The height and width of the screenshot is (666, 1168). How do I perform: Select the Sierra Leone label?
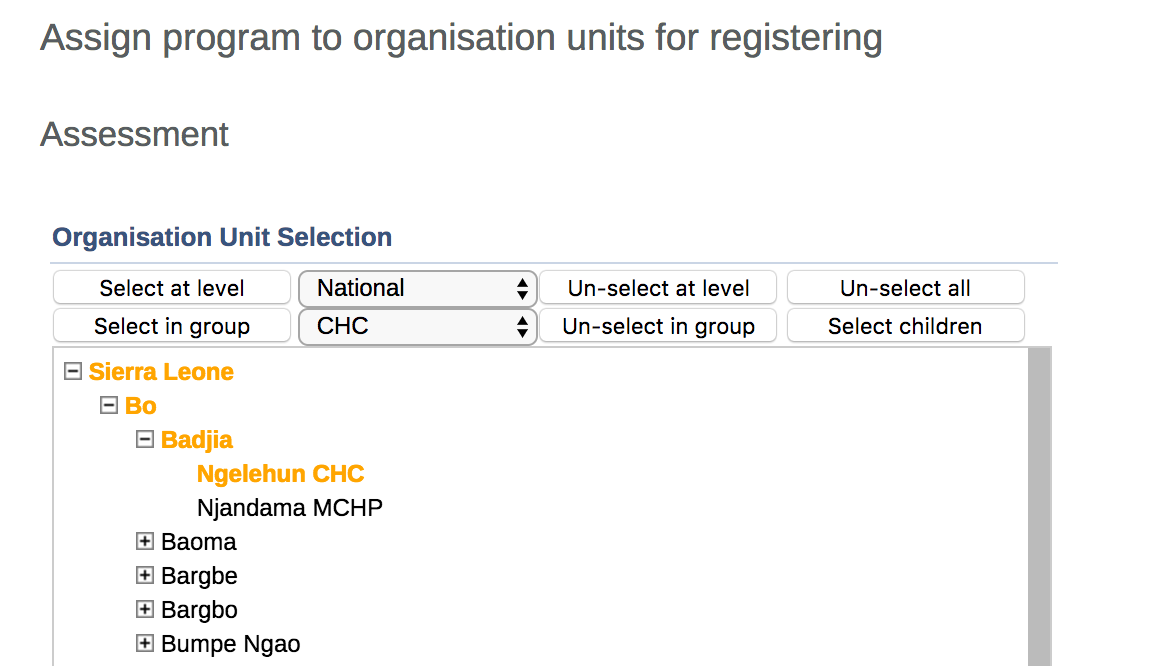(x=161, y=372)
